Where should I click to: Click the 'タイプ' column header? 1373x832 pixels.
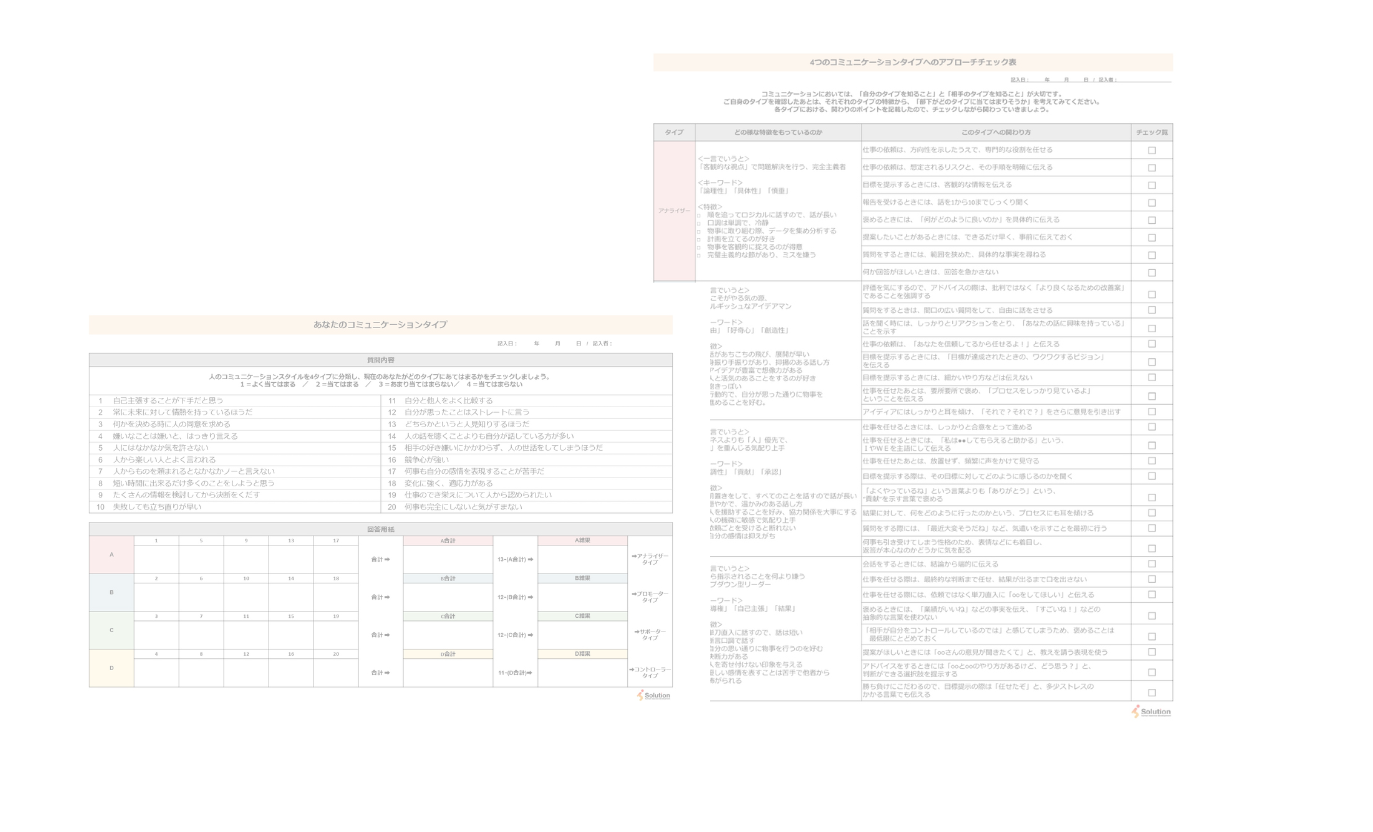[x=674, y=132]
